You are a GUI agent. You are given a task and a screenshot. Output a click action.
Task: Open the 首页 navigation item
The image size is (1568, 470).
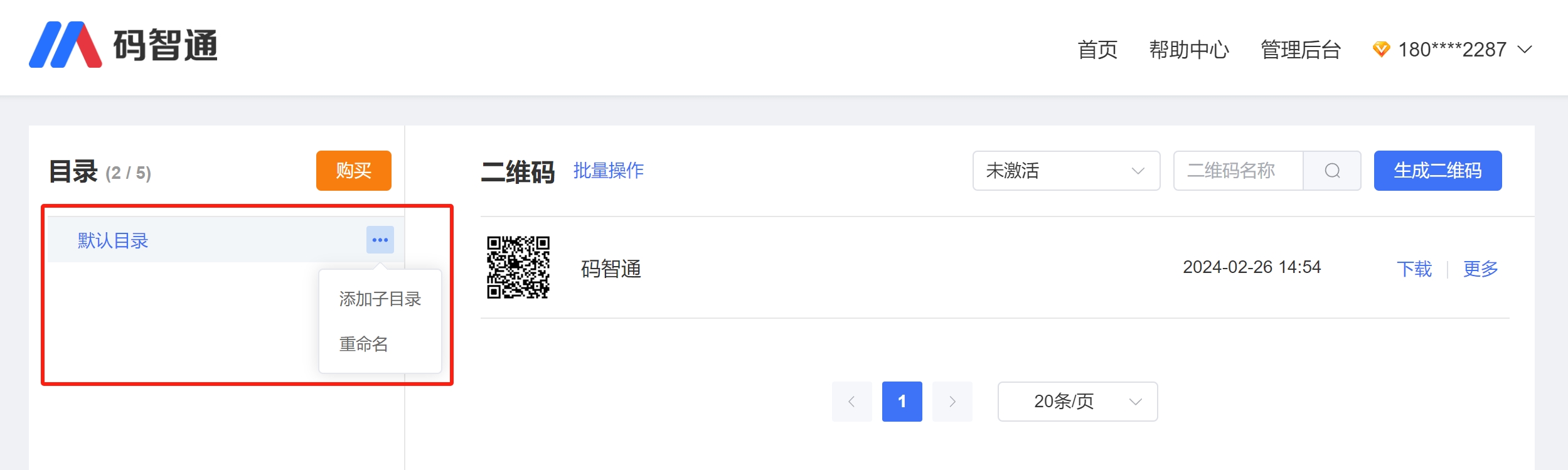pyautogui.click(x=1097, y=50)
